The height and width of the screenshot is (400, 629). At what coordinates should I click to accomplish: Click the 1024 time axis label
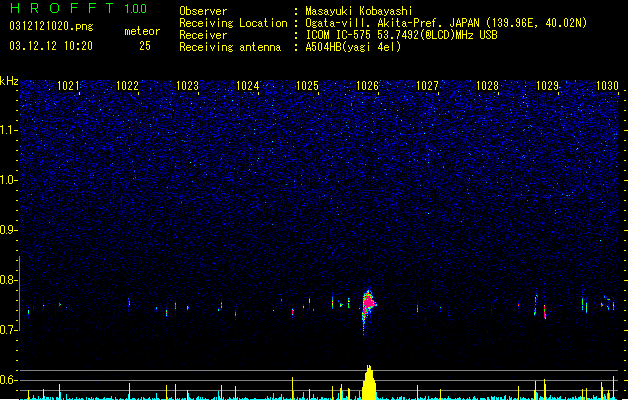click(248, 86)
